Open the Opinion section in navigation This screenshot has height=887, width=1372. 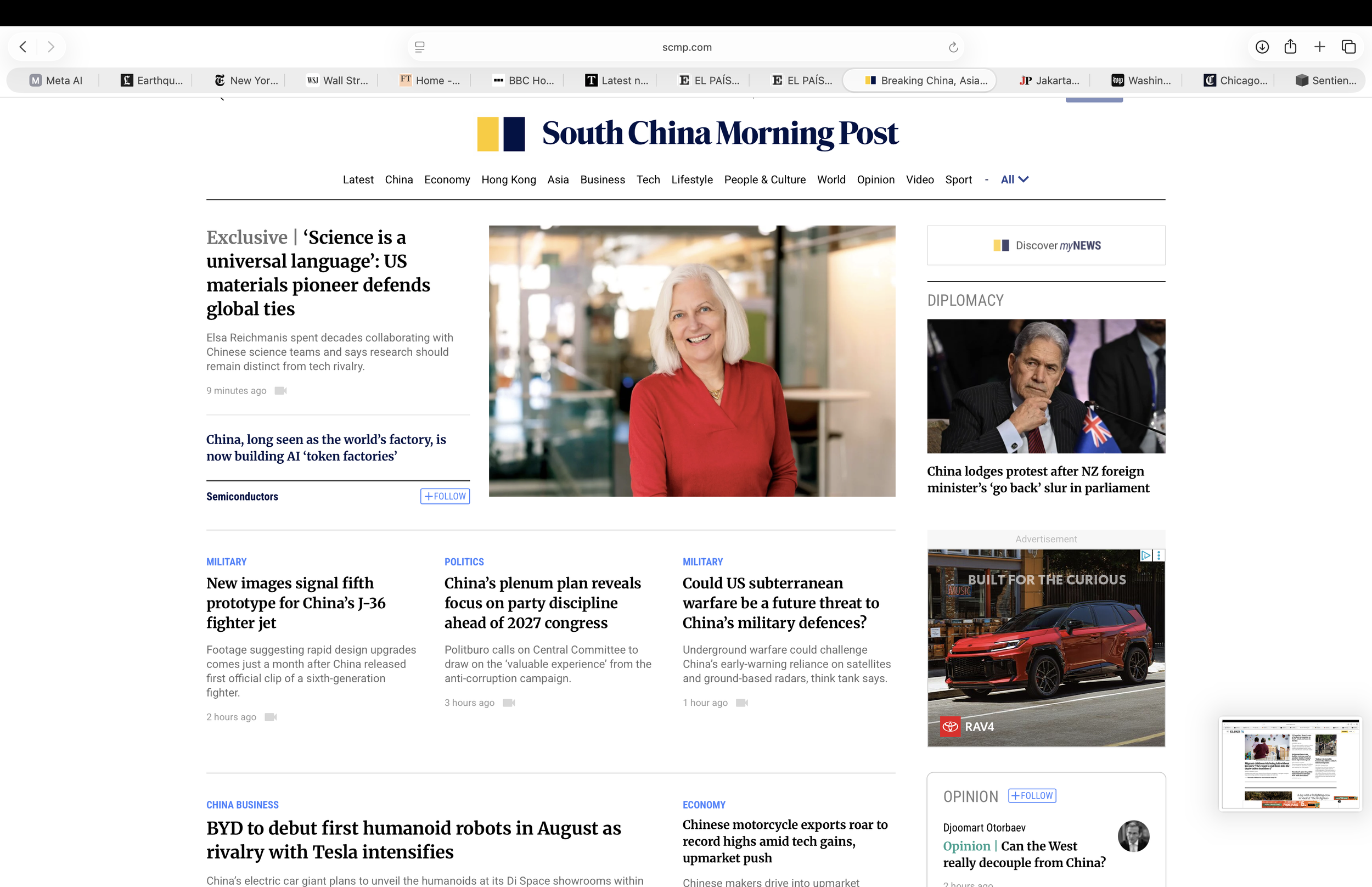(876, 179)
